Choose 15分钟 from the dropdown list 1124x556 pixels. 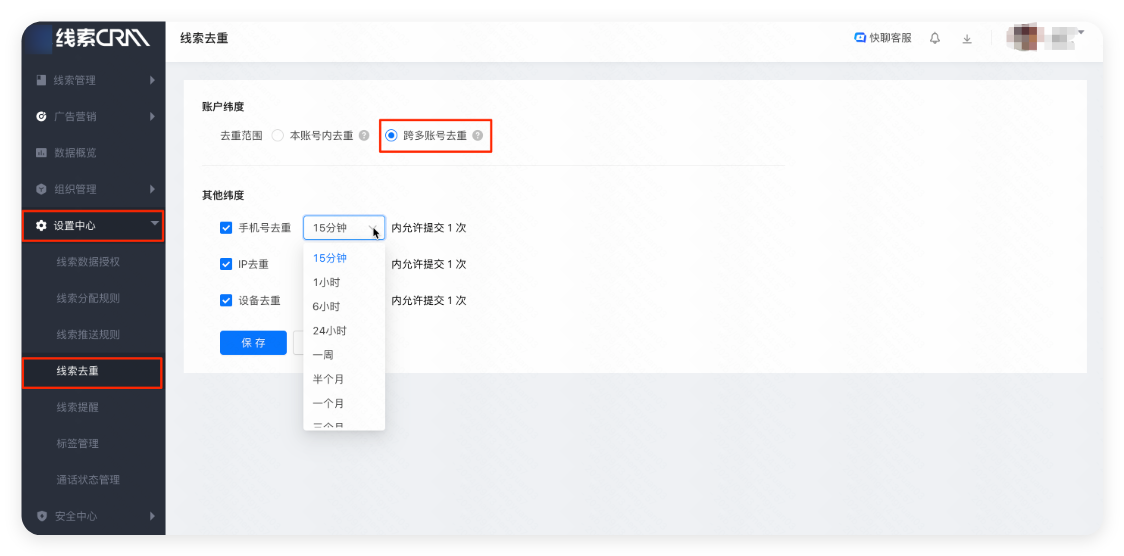[x=344, y=258]
